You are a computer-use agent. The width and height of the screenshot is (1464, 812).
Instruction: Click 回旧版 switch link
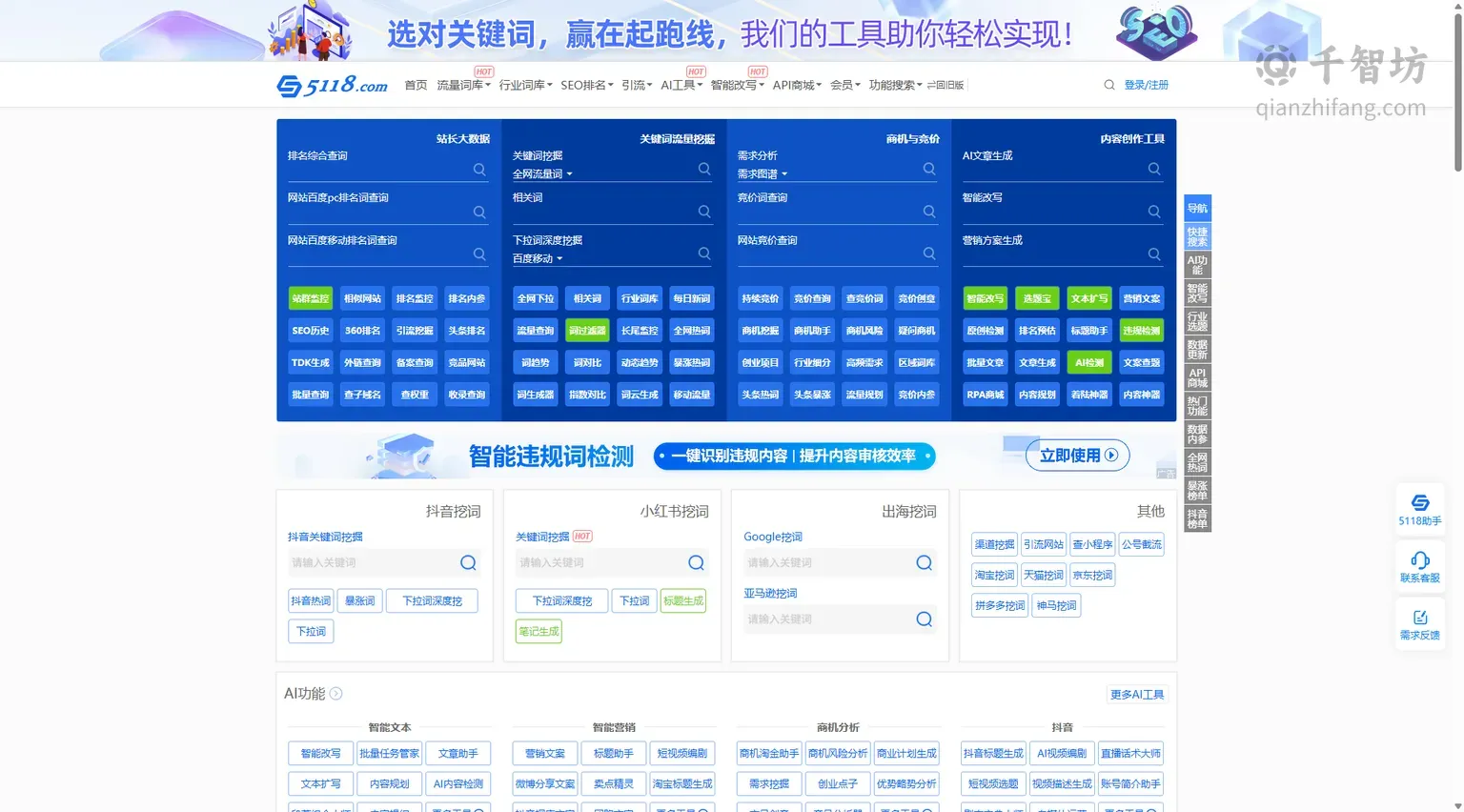click(x=945, y=85)
